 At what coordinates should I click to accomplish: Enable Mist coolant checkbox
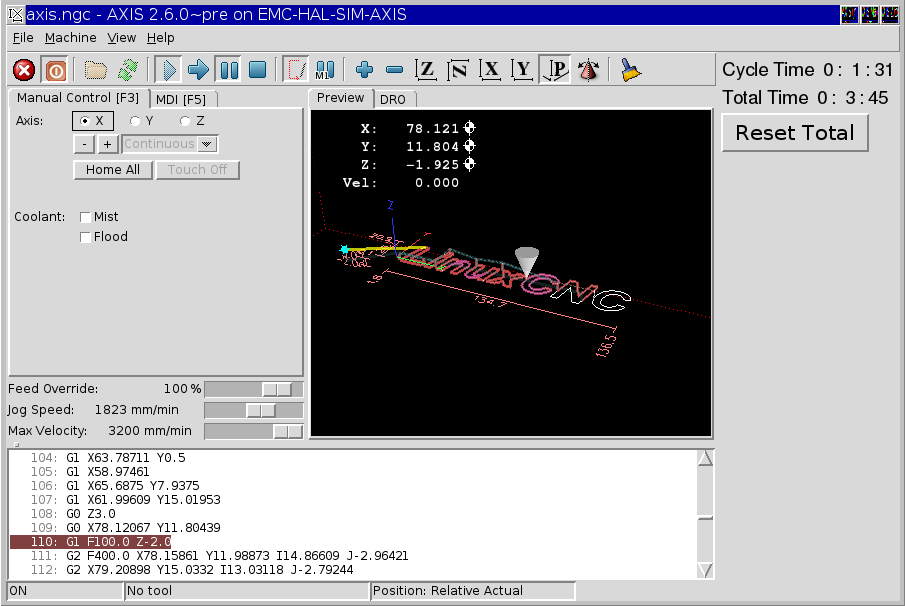tap(85, 217)
